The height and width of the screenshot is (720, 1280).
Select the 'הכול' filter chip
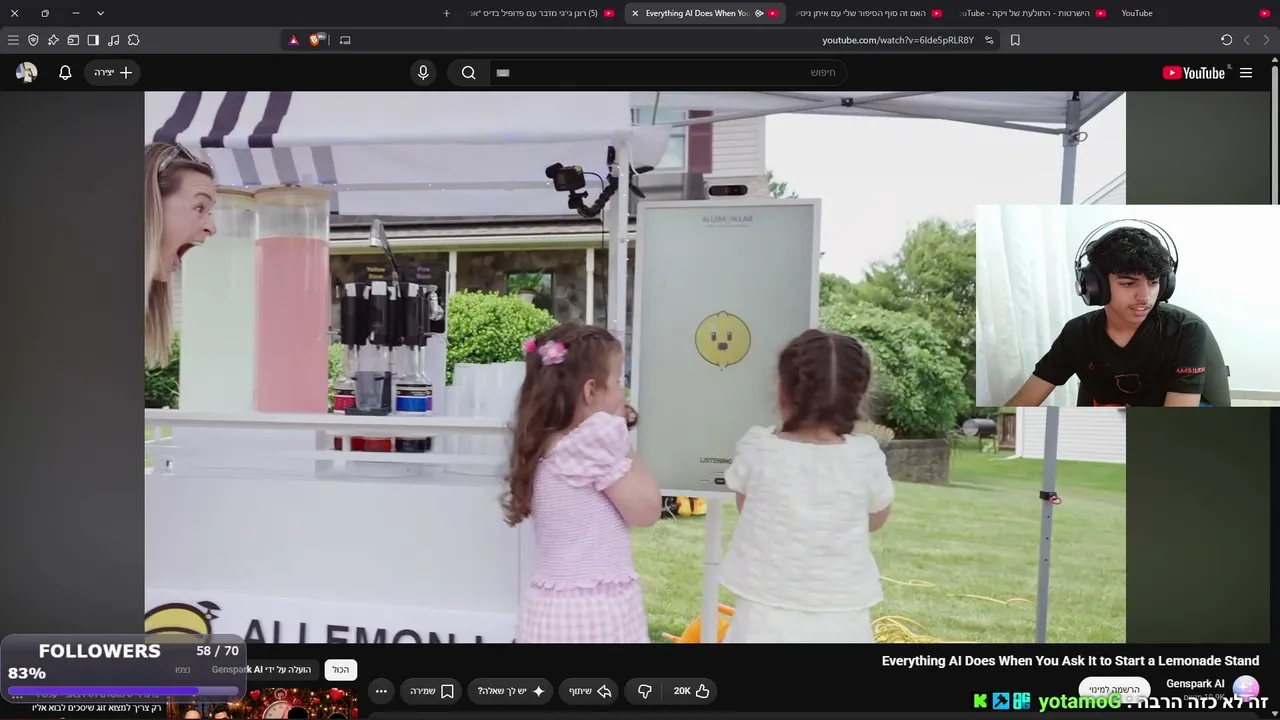pos(341,670)
